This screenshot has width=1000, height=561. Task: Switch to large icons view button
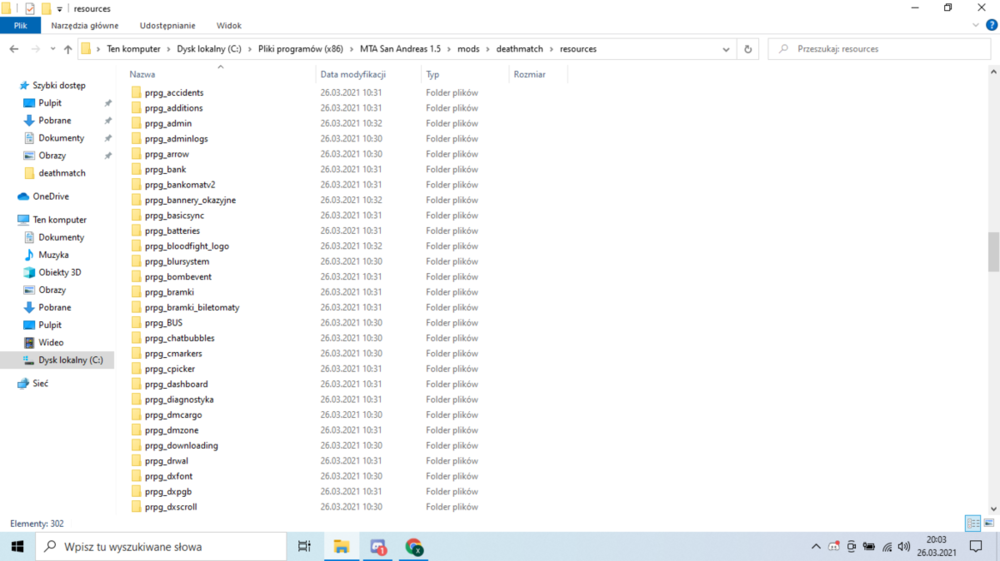pyautogui.click(x=989, y=523)
